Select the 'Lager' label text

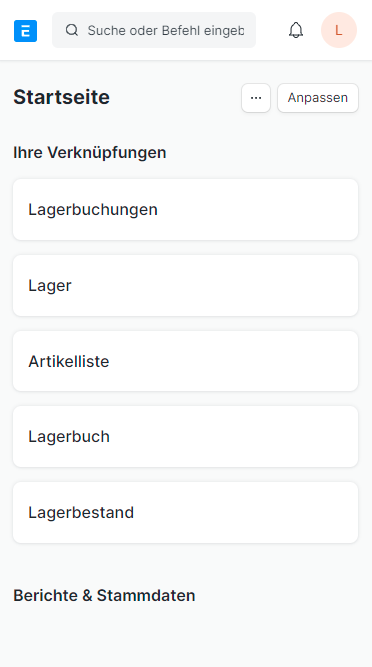click(50, 285)
